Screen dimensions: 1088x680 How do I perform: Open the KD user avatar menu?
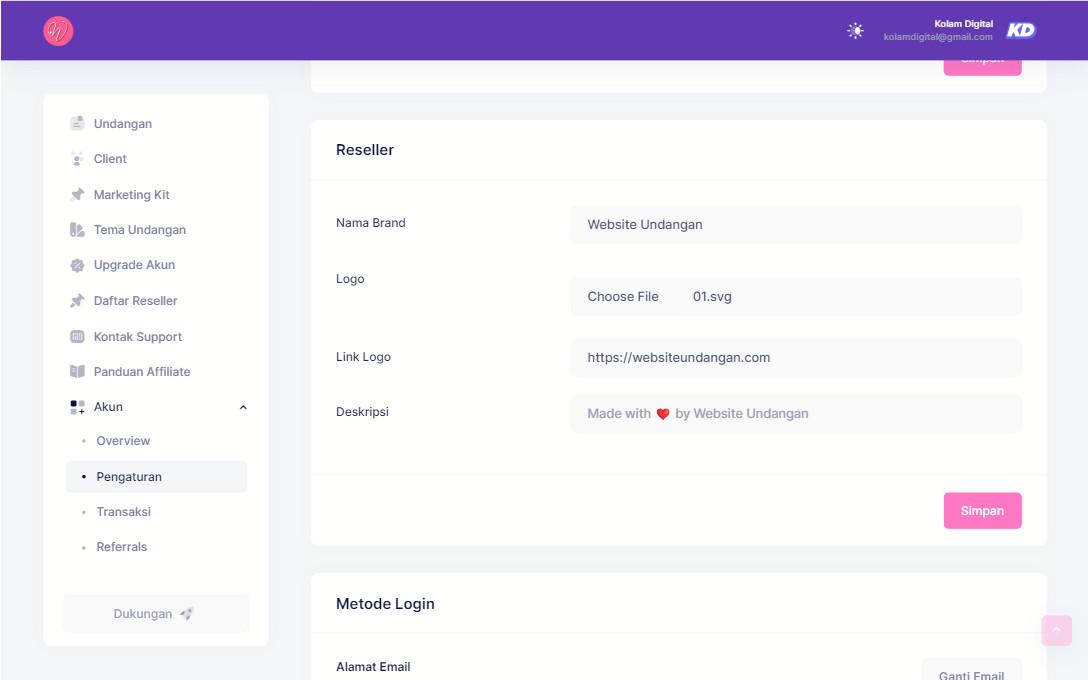(1020, 31)
